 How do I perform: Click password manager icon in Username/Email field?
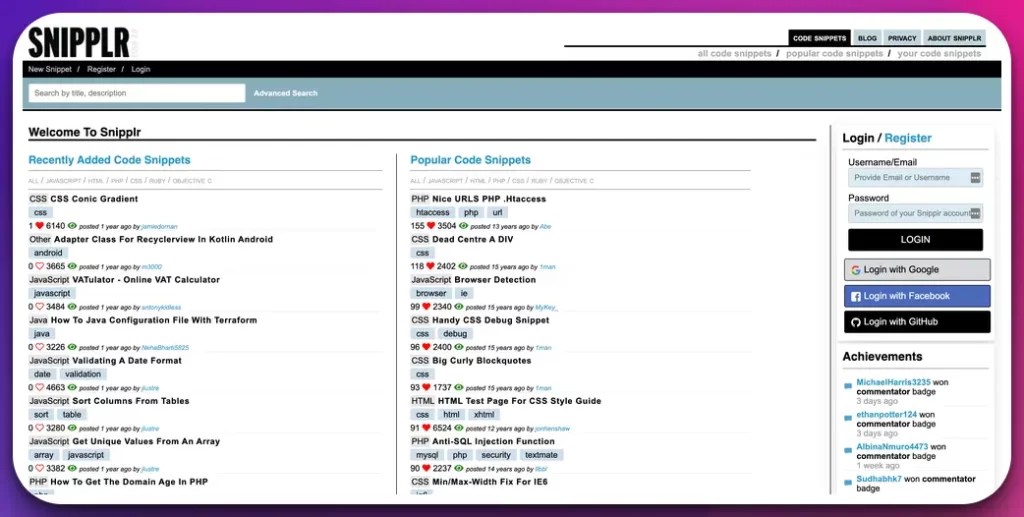[975, 178]
